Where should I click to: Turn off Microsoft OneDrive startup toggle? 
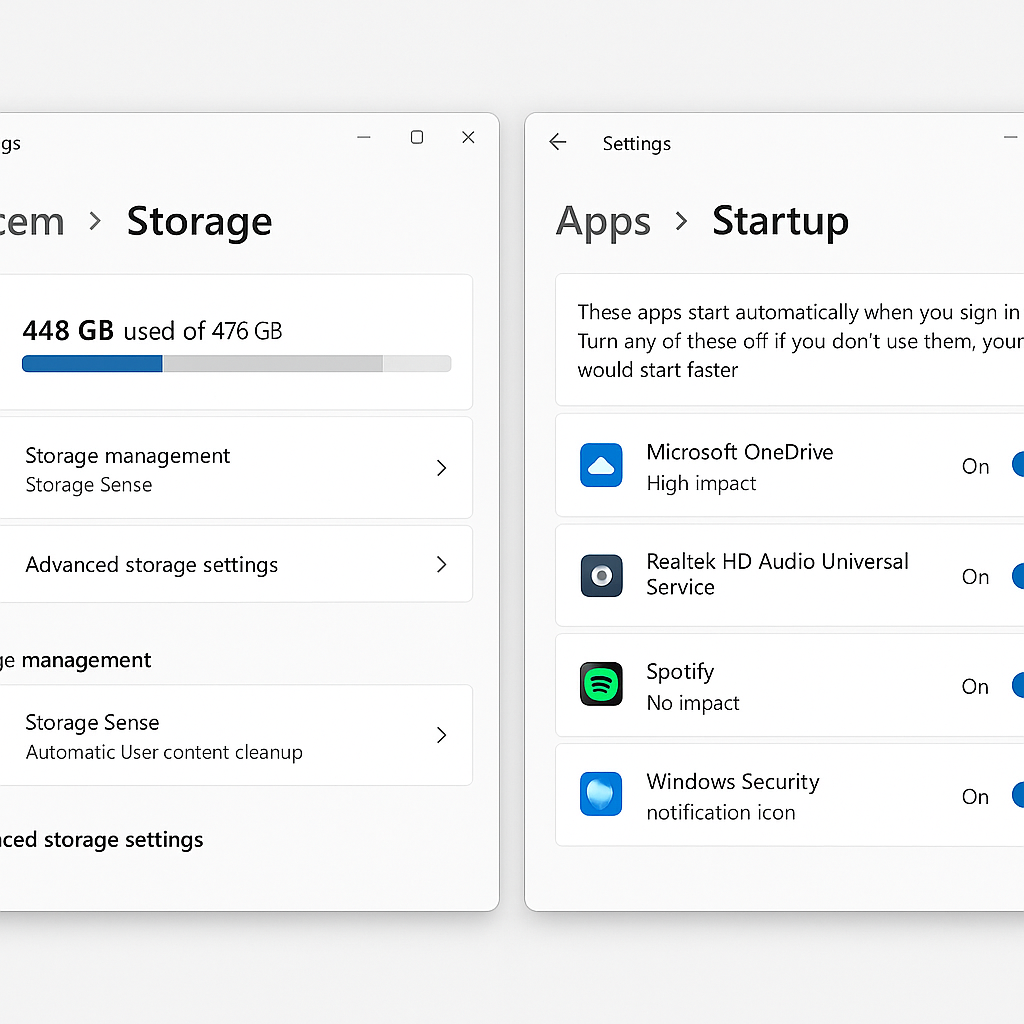coord(1017,466)
